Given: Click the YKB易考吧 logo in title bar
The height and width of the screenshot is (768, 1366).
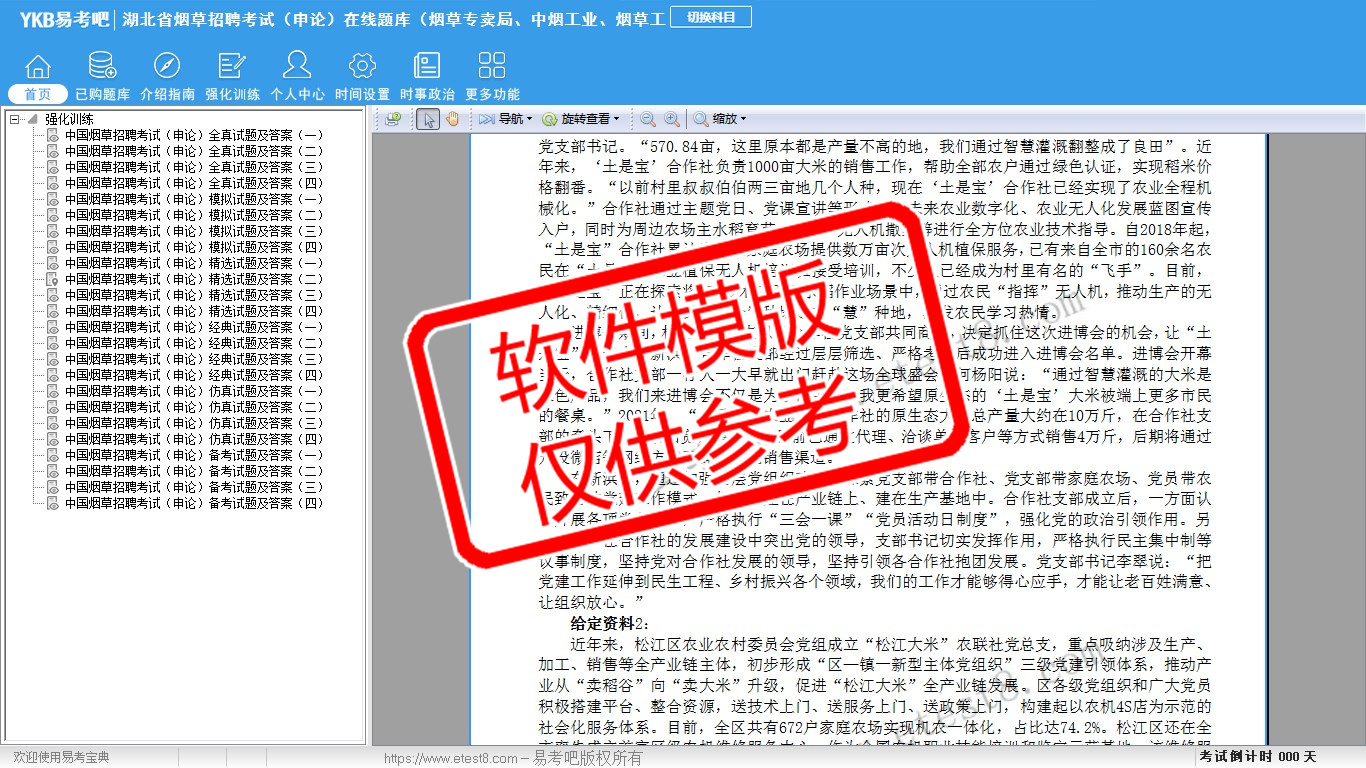Looking at the screenshot, I should coord(64,19).
